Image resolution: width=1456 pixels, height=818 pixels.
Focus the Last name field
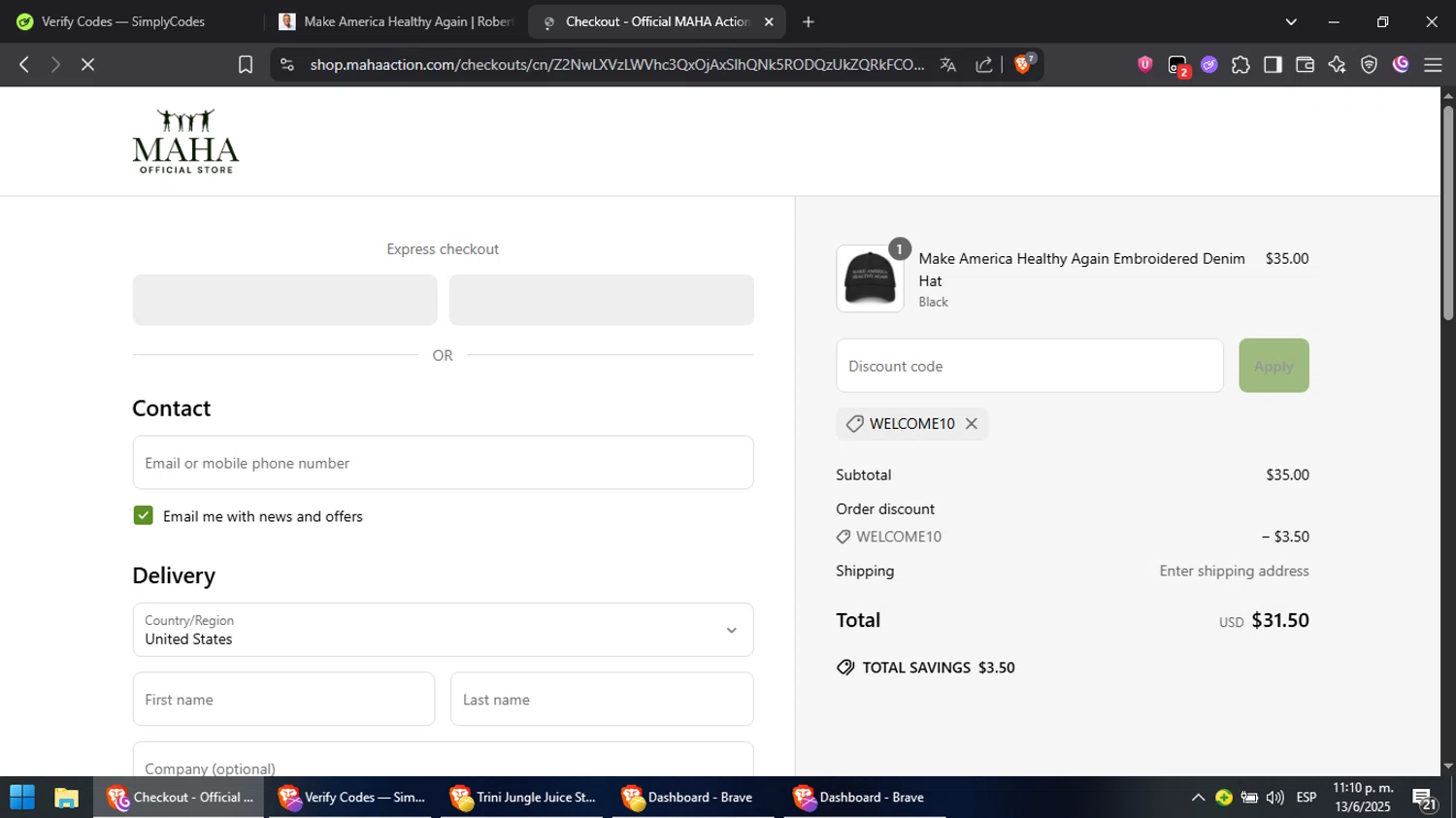(602, 699)
